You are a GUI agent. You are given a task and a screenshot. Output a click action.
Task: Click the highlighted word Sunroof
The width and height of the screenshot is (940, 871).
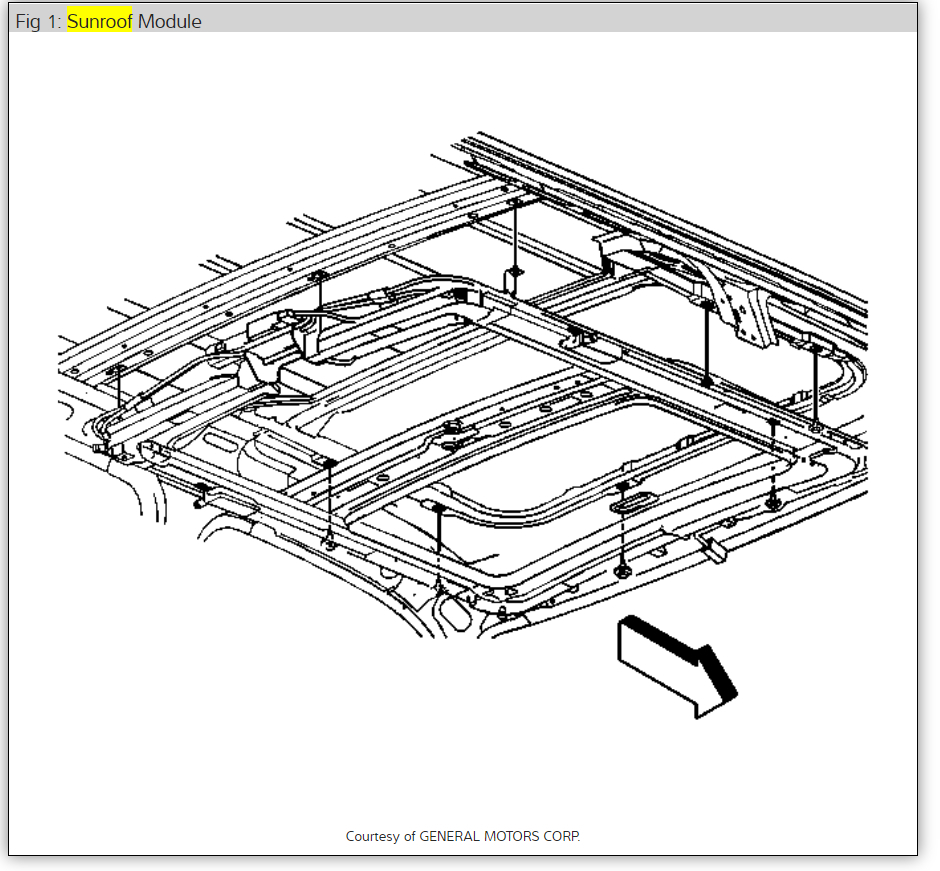click(99, 22)
